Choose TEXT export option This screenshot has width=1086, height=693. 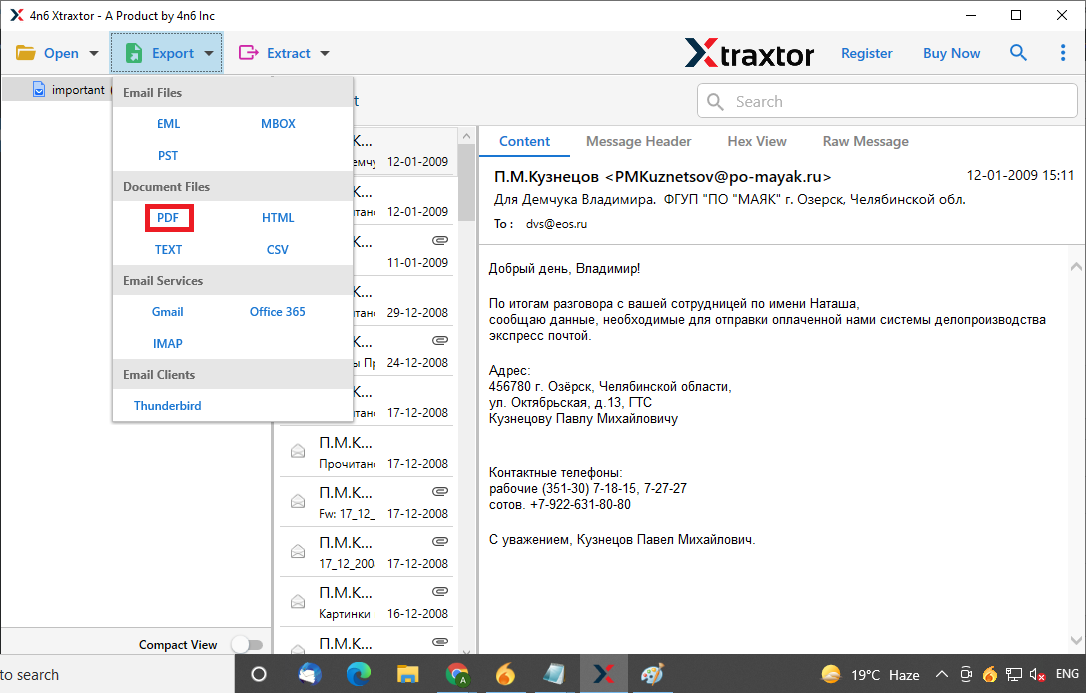168,250
